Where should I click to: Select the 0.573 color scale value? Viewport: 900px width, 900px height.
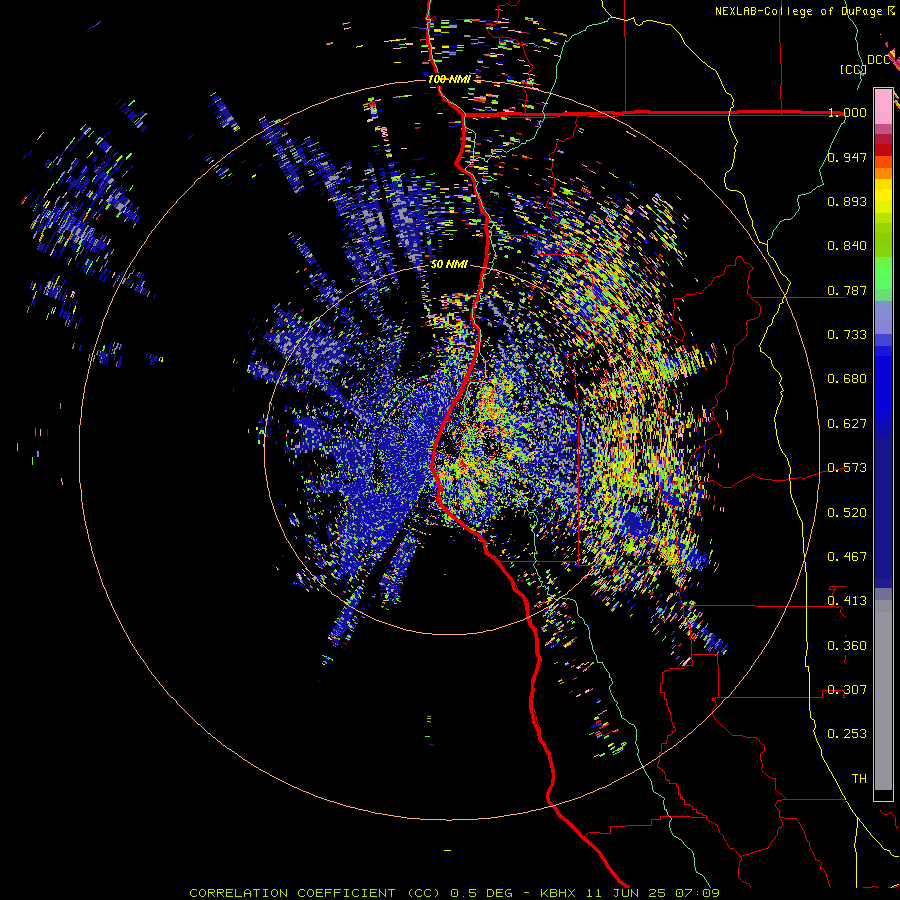[847, 468]
